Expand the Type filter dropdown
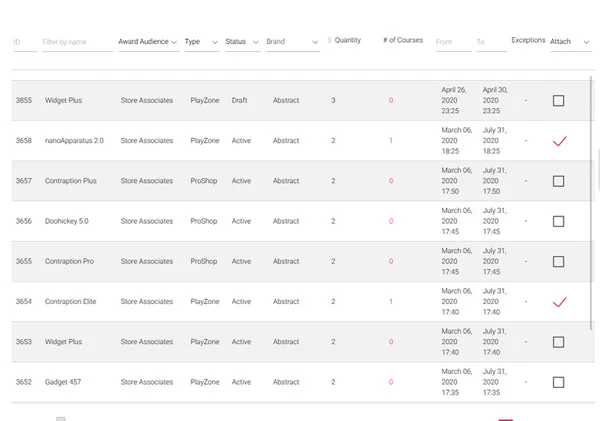The height and width of the screenshot is (421, 600). tap(202, 42)
